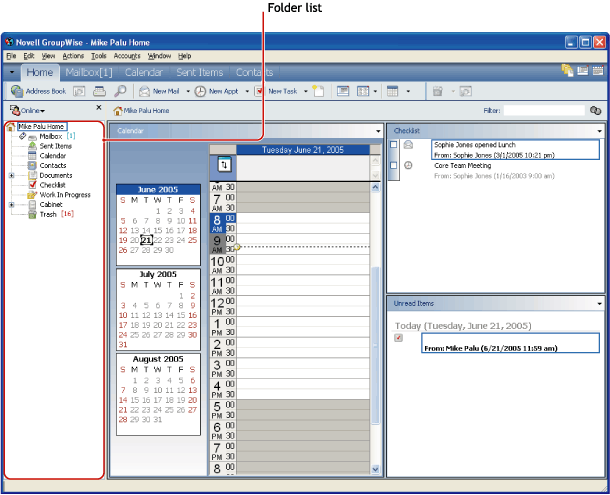Switch to the Mailbox[1] tab
Image resolution: width=610 pixels, height=495 pixels.
tap(89, 72)
